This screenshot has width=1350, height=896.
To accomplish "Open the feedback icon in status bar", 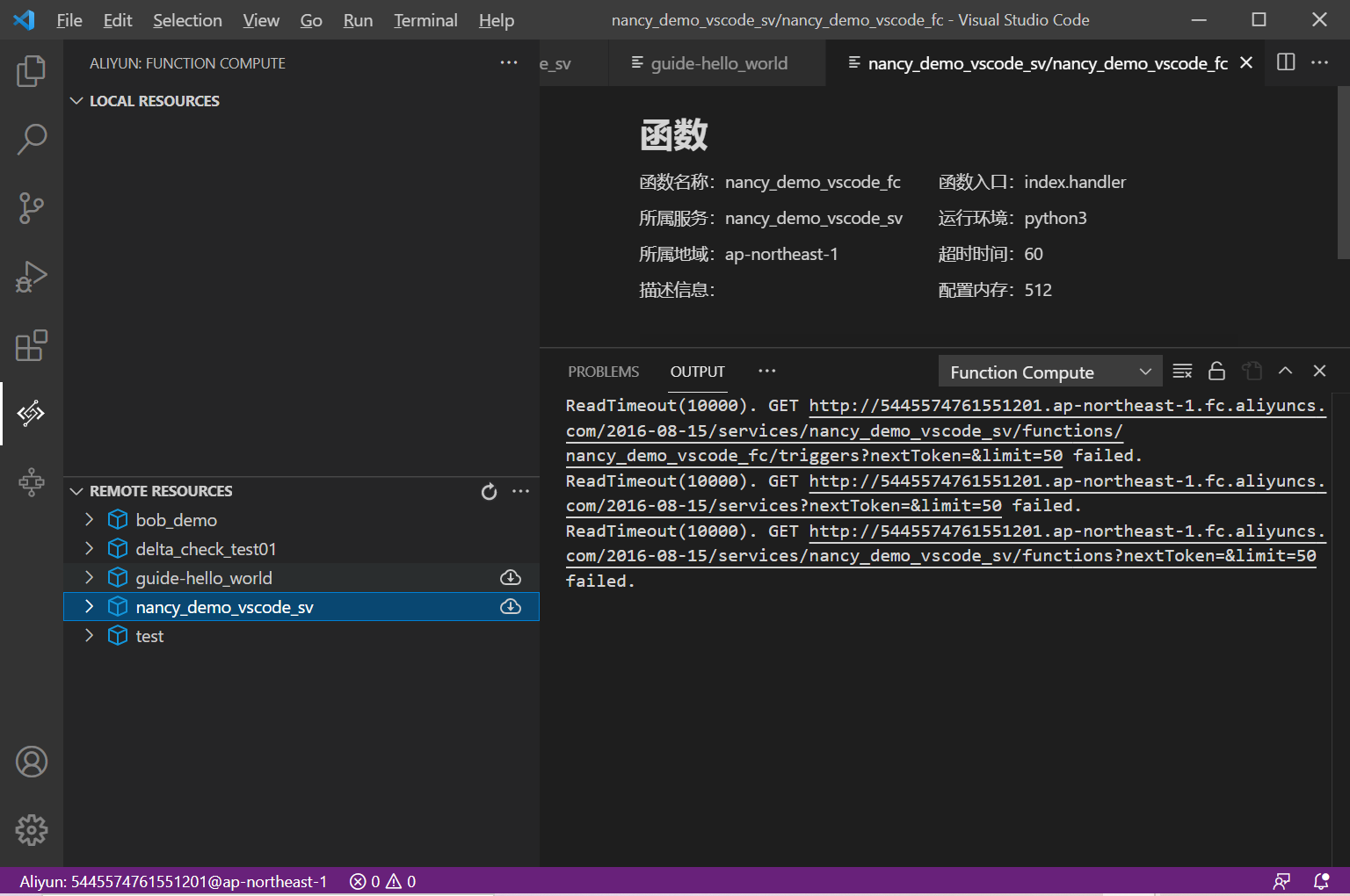I will (1282, 881).
